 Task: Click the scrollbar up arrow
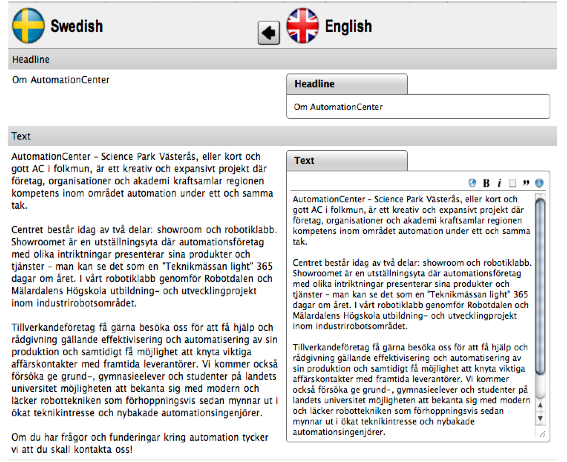point(540,405)
